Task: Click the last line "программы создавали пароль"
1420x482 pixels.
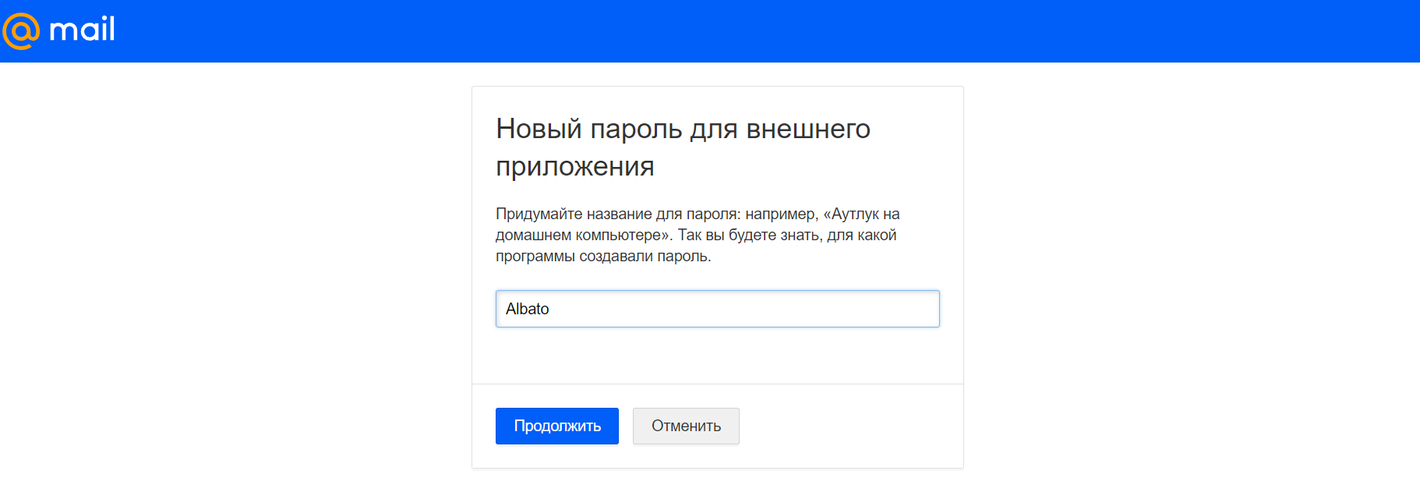Action: click(604, 256)
